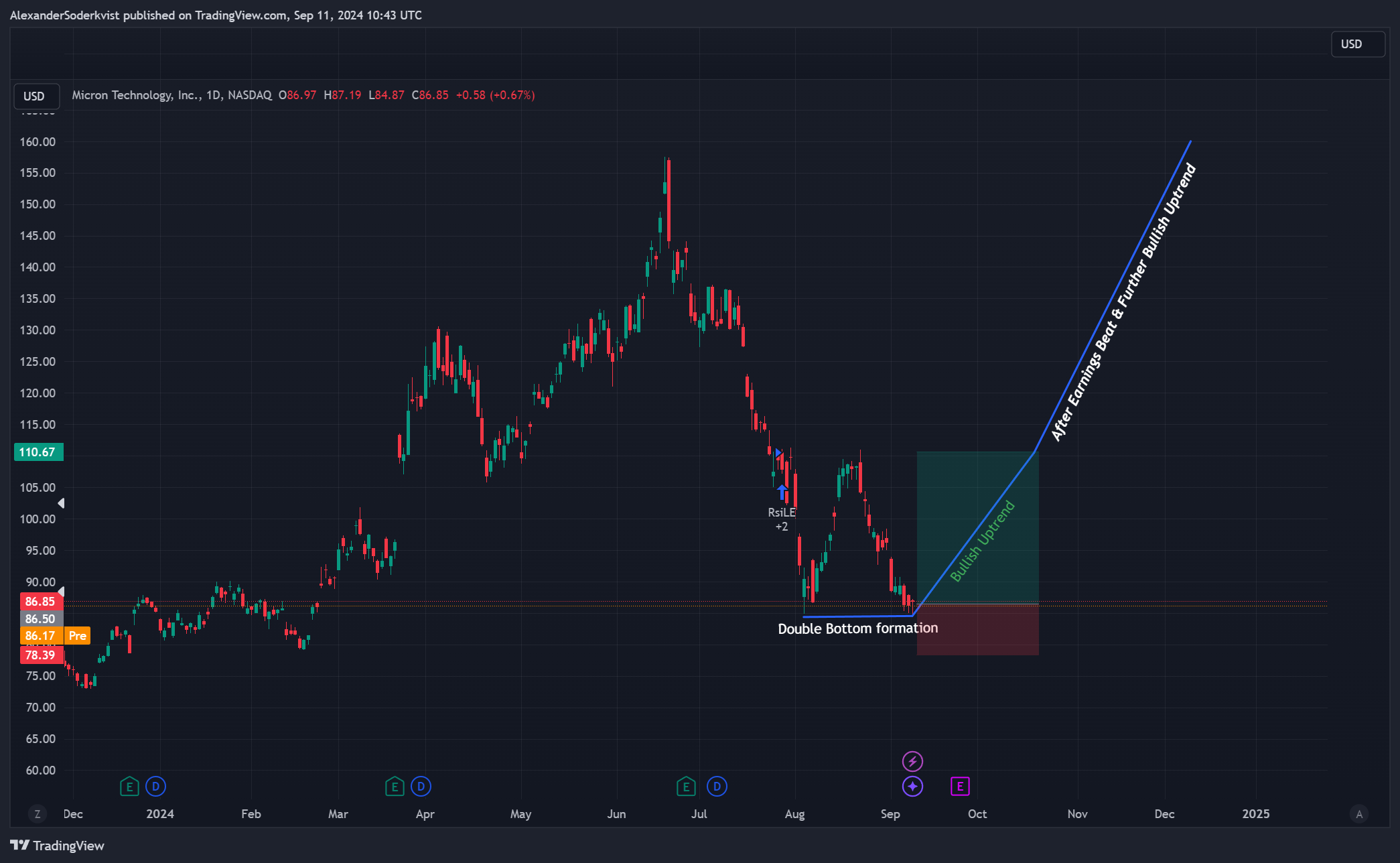Viewport: 1400px width, 863px height.
Task: Click the orange Pre label
Action: click(x=78, y=636)
